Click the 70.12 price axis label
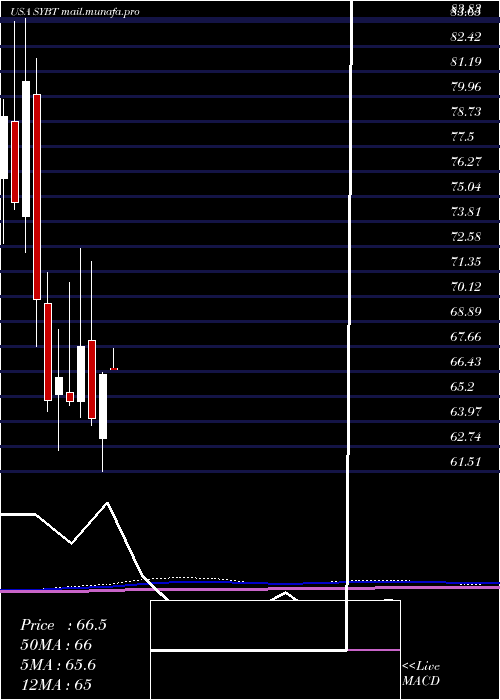The width and height of the screenshot is (500, 700). tap(466, 287)
